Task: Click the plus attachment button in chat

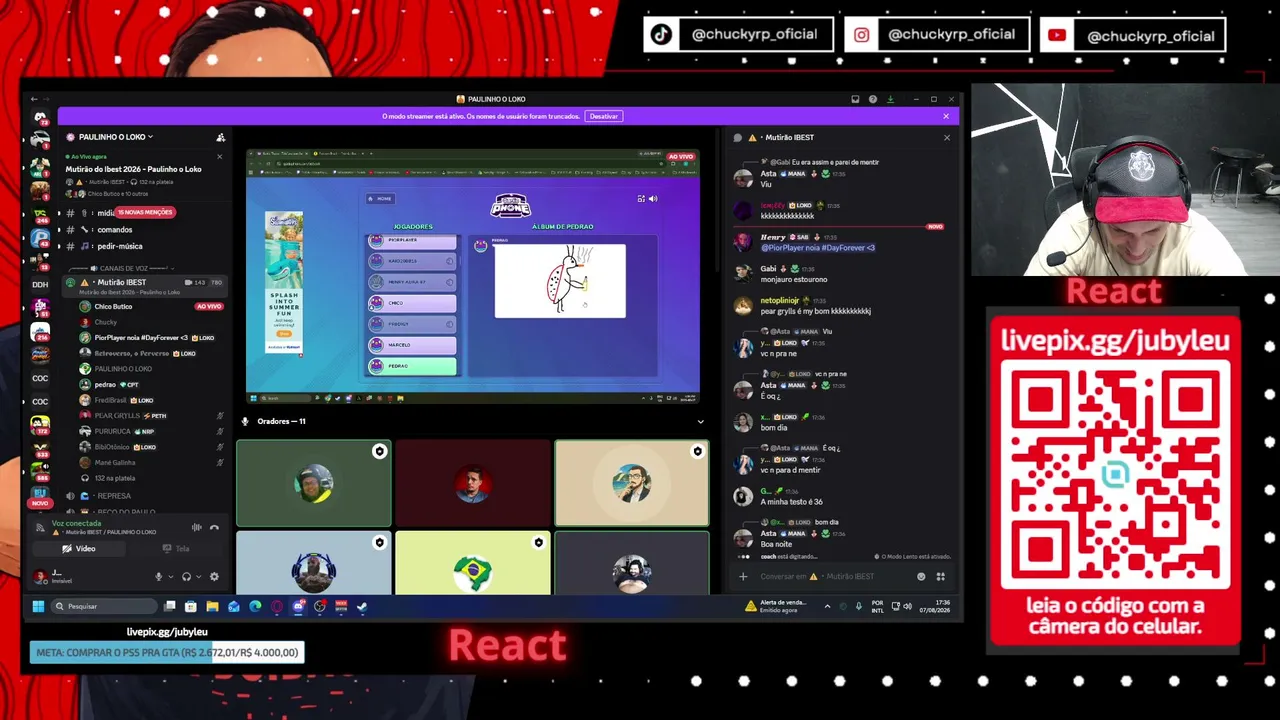Action: click(x=743, y=576)
